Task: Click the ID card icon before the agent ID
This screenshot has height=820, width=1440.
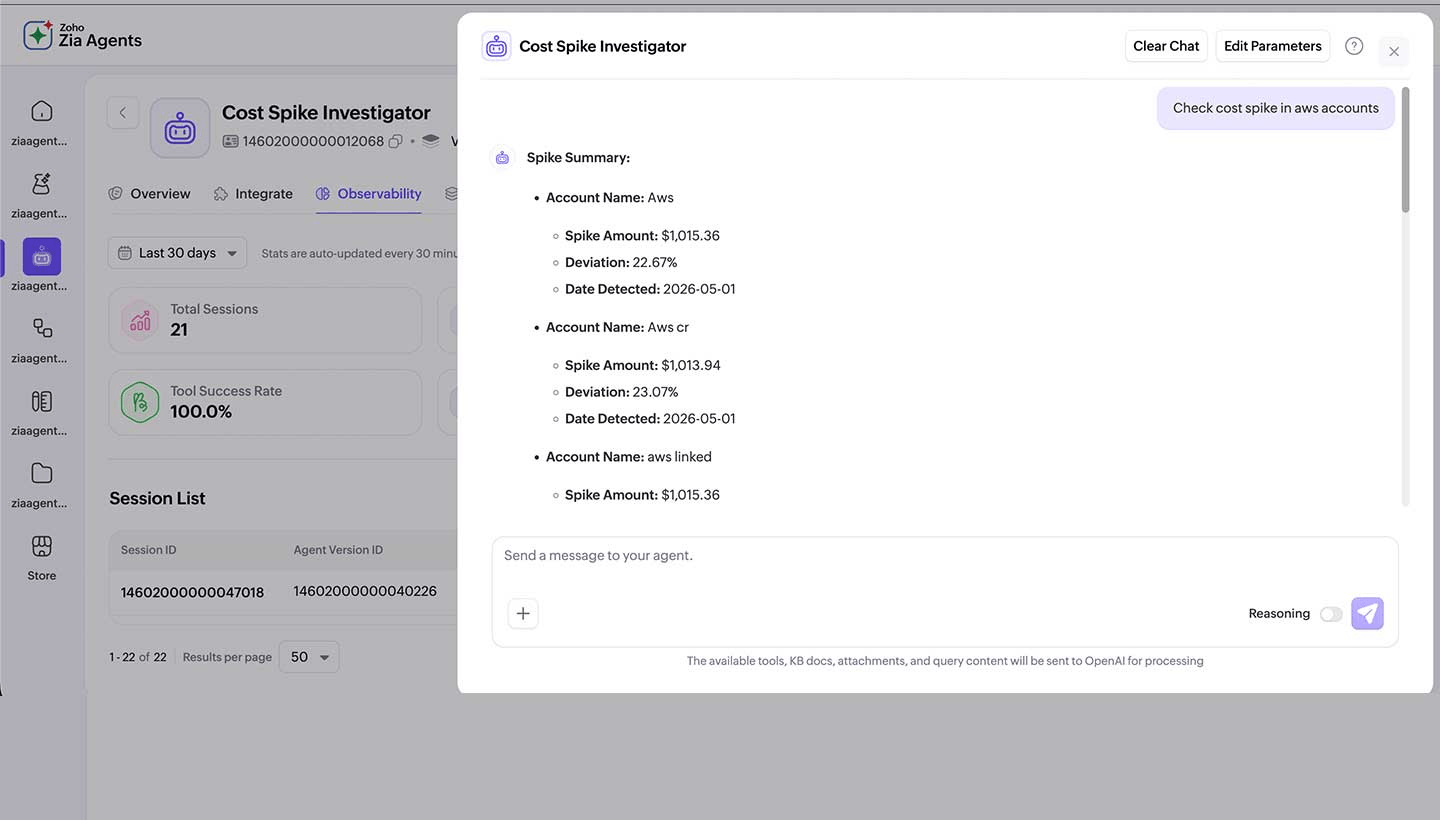Action: tap(231, 141)
